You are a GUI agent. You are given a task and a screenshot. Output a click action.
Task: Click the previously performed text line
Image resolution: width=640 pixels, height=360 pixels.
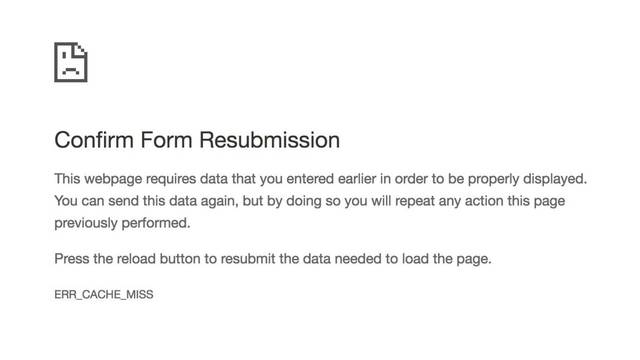tap(122, 223)
